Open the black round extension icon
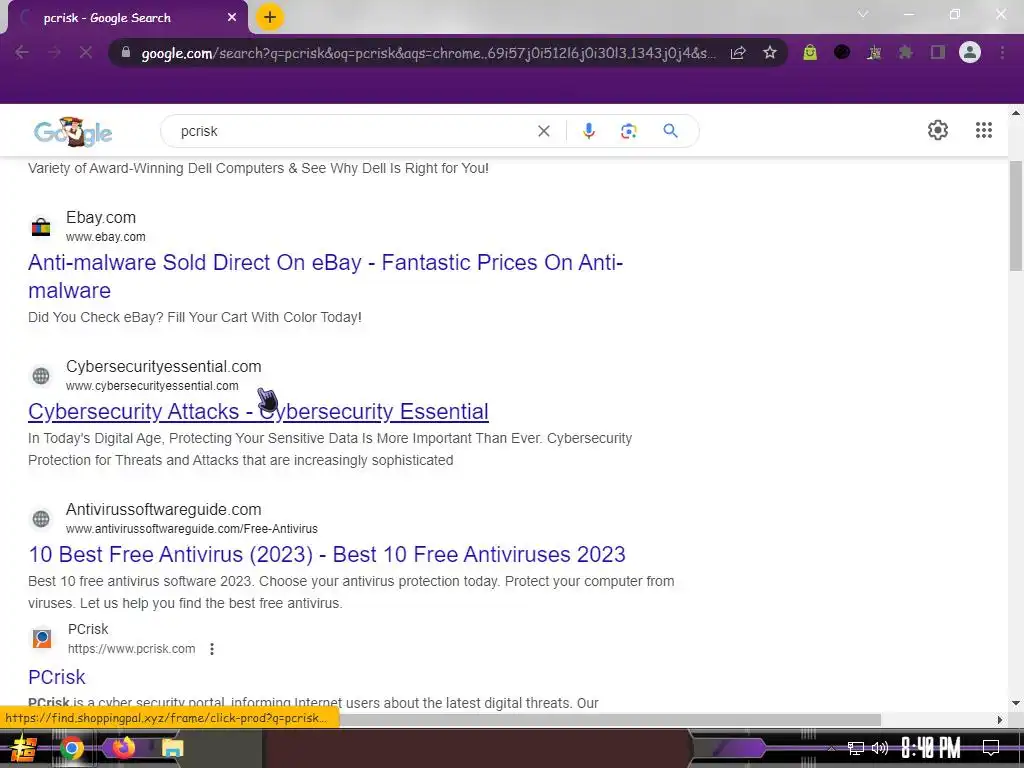Screen dimensions: 1024x768 pyautogui.click(x=842, y=52)
